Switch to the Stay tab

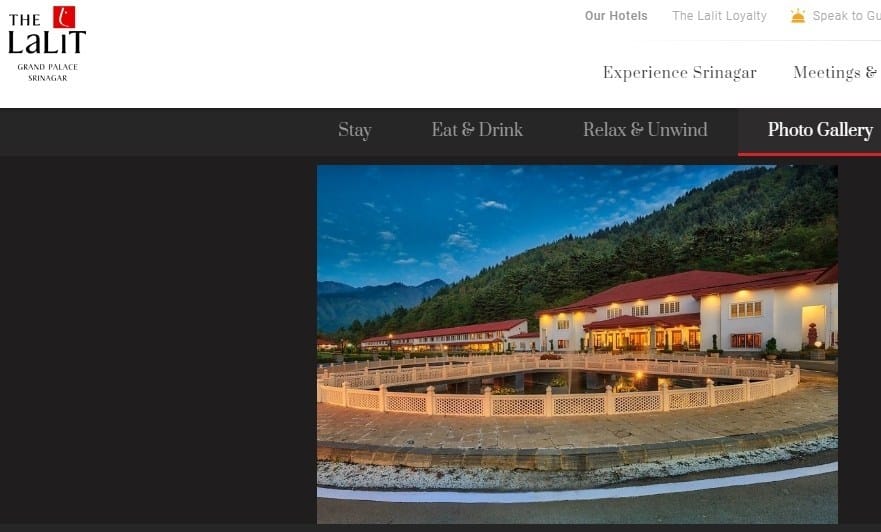tap(355, 130)
